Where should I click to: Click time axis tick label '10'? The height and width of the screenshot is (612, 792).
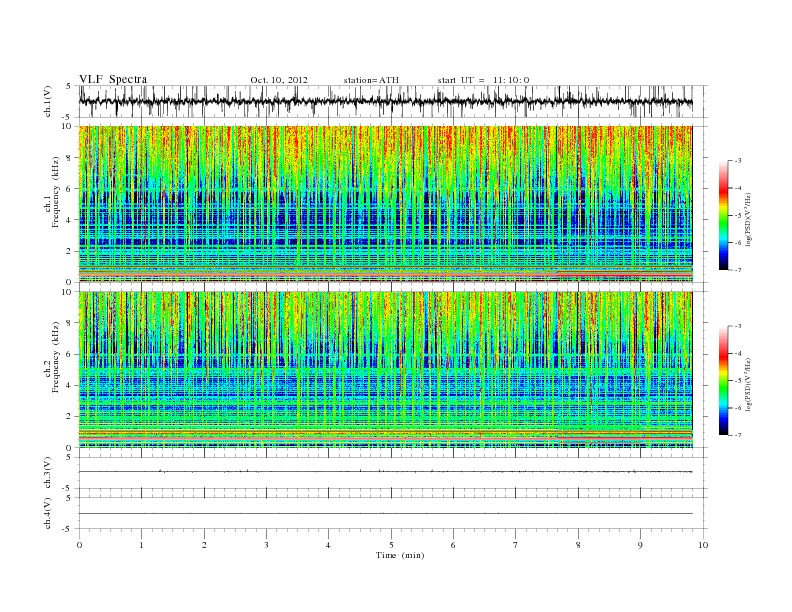(x=703, y=545)
